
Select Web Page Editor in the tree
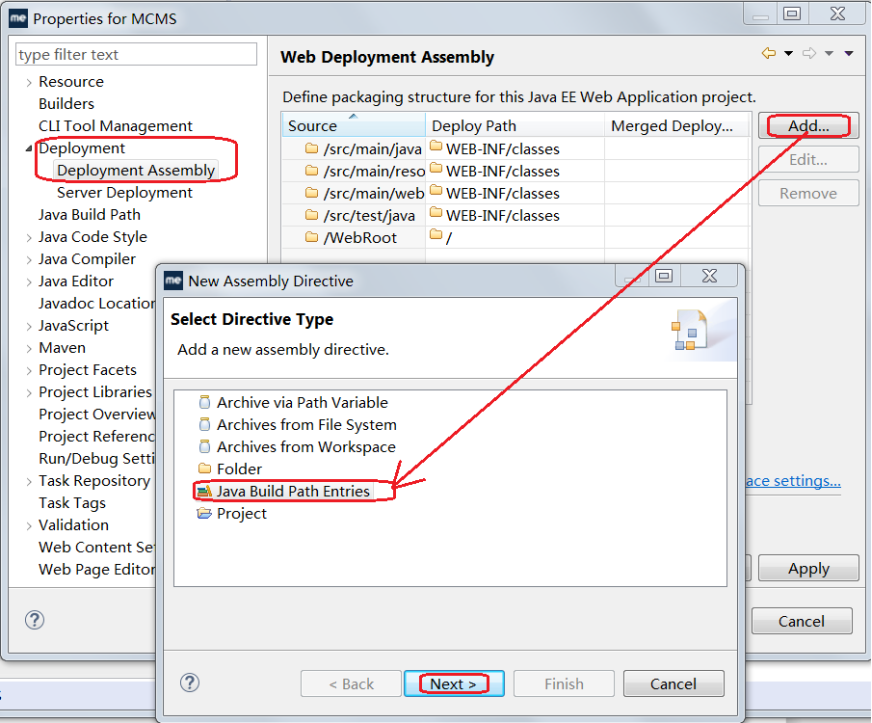click(x=97, y=570)
